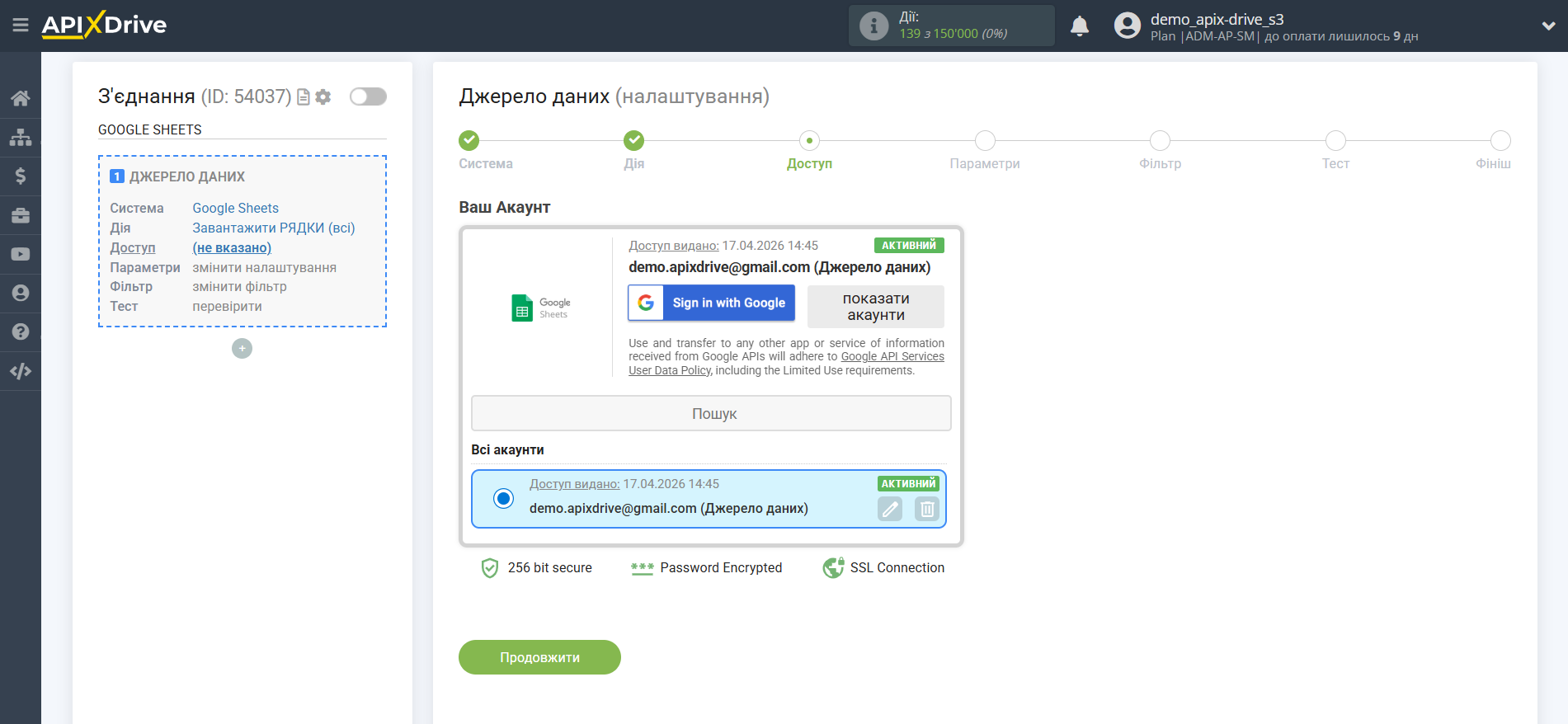Viewport: 1568px width, 724px height.
Task: Click the actions counter 139 з 150'000
Action: [x=953, y=34]
